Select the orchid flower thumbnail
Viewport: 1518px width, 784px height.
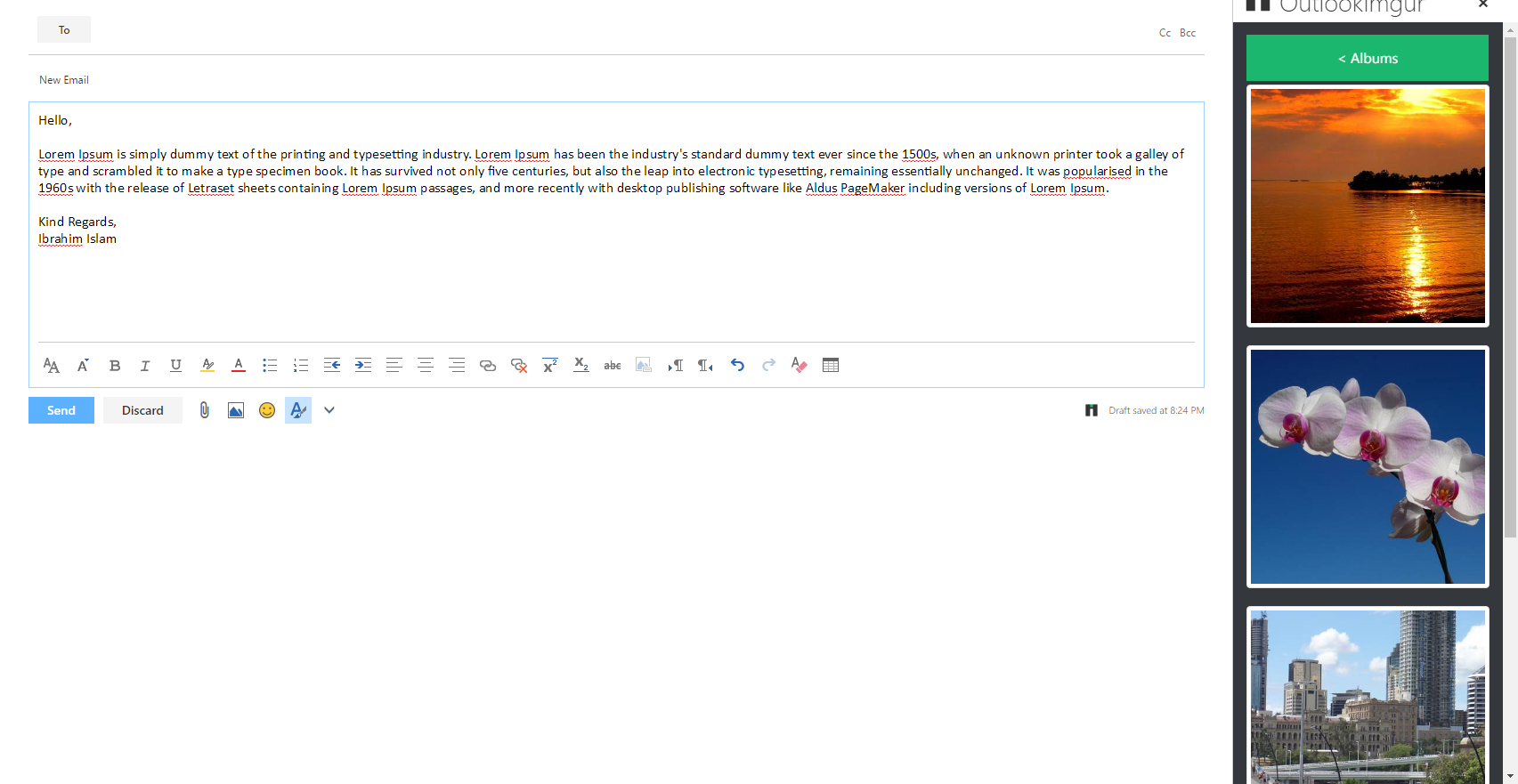tap(1368, 466)
